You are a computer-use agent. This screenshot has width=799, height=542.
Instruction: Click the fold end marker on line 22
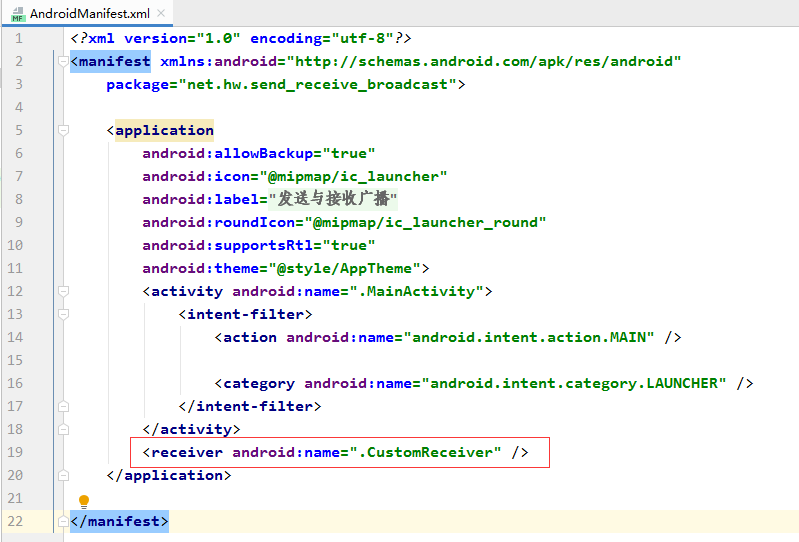pos(63,521)
